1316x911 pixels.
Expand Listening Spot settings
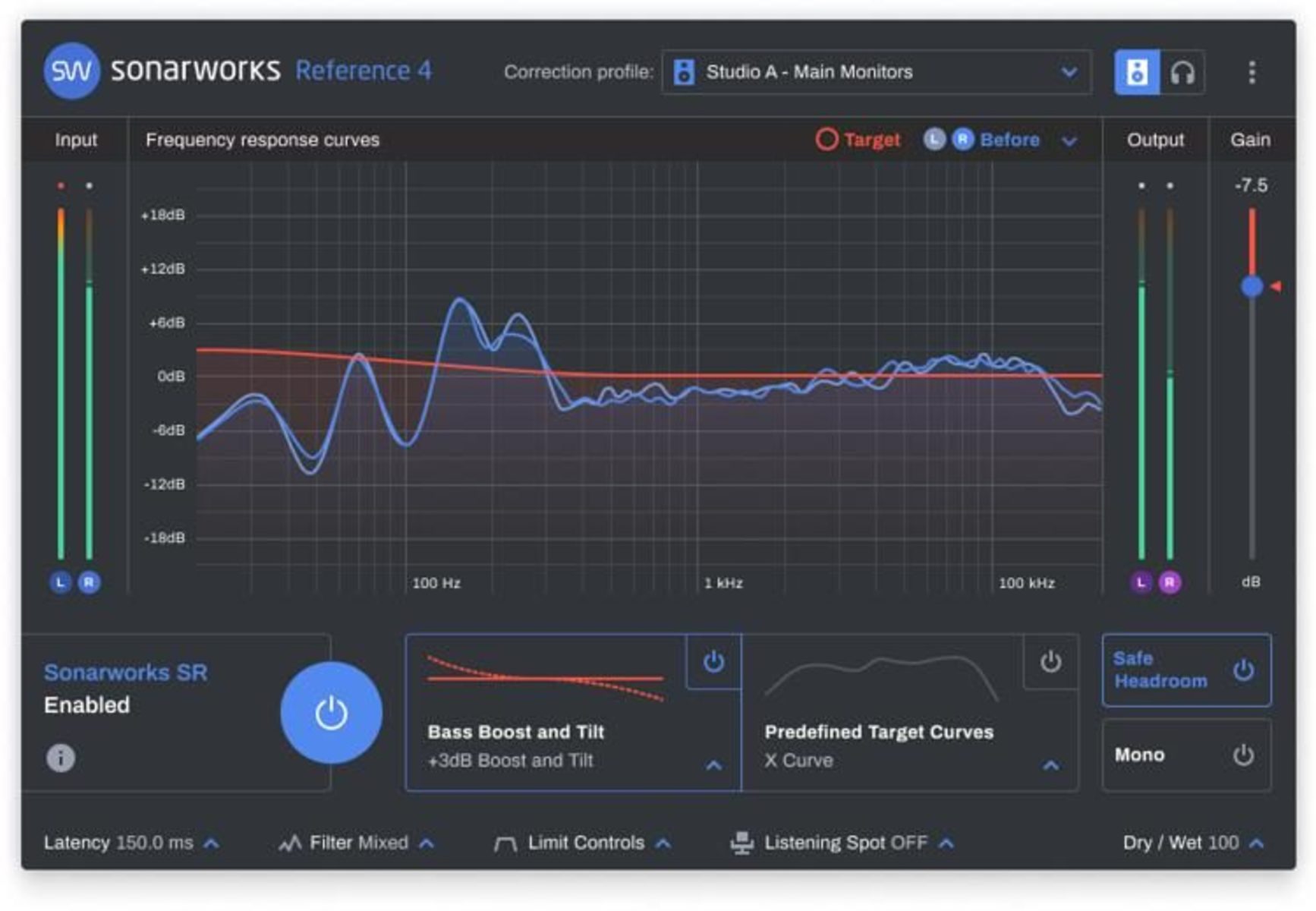click(946, 843)
